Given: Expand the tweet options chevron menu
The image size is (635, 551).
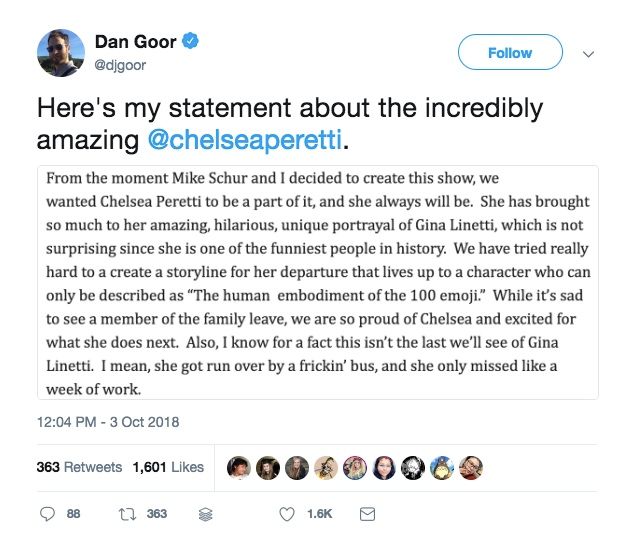Looking at the screenshot, I should 589,54.
